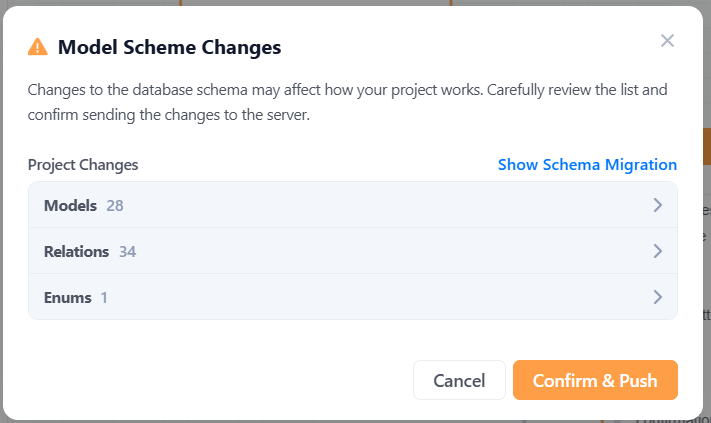Click the Models count badge 28
This screenshot has width=711, height=423.
click(115, 206)
